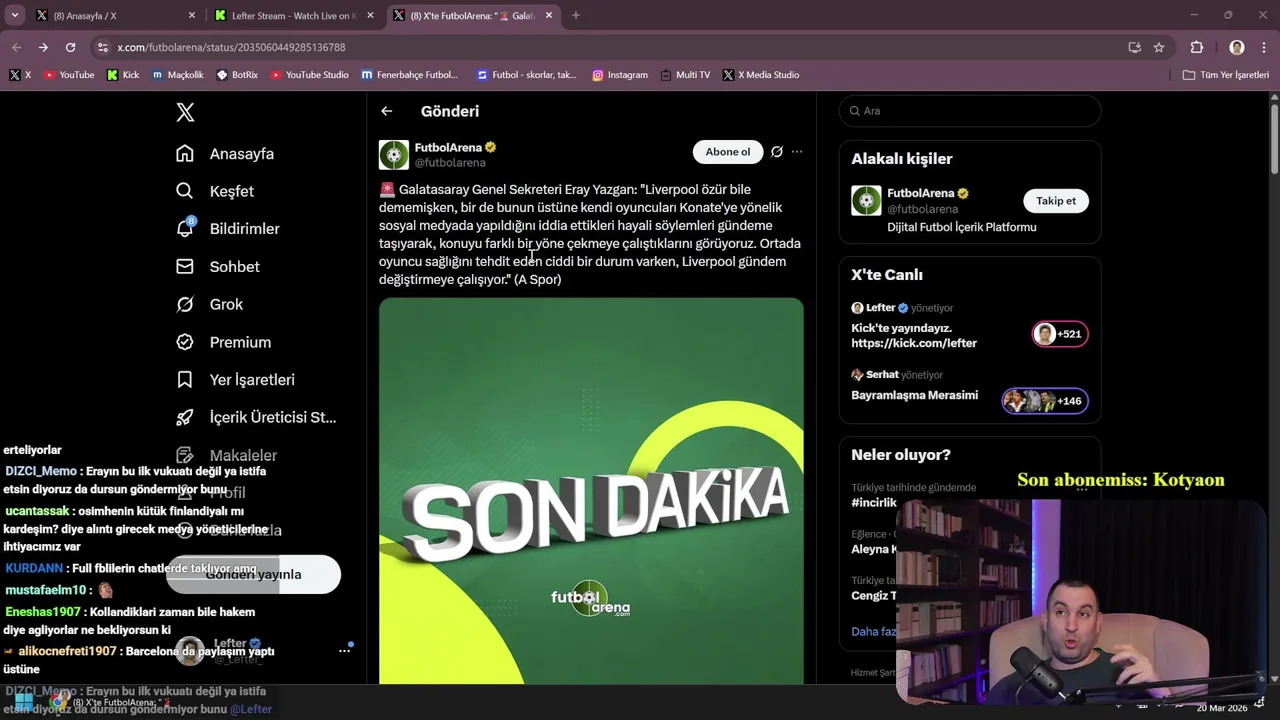The image size is (1280, 720).
Task: Open a new browser tab
Action: 576,15
